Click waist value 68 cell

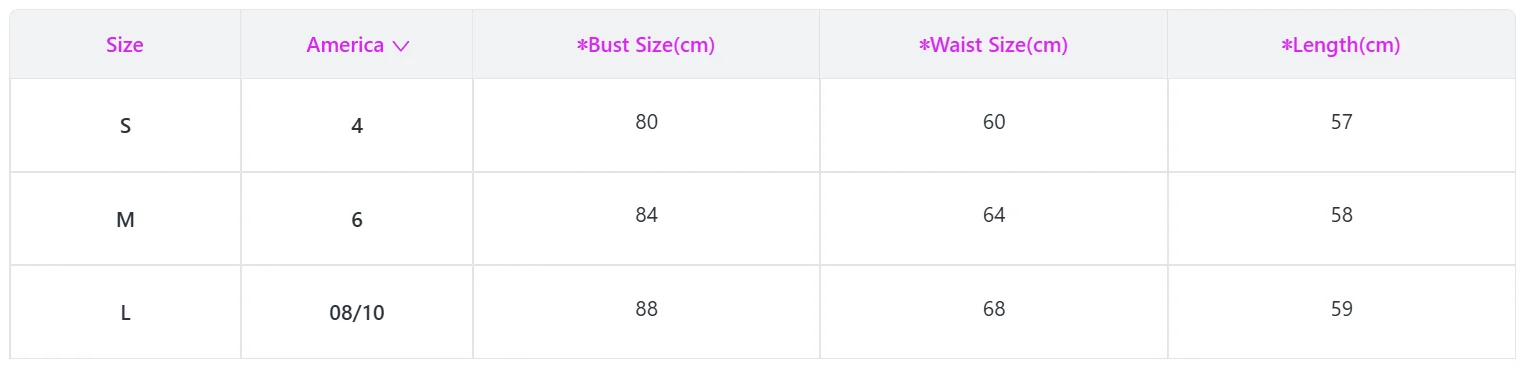(x=994, y=309)
